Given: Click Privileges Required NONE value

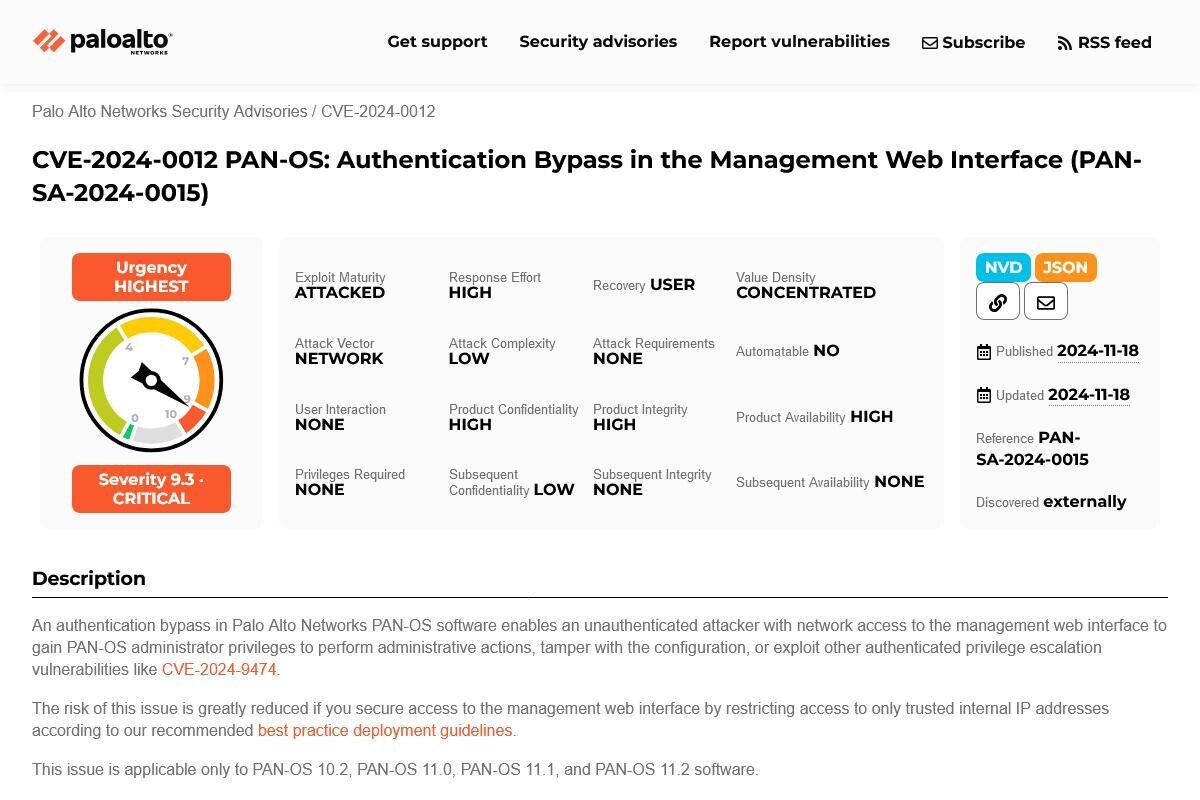Looking at the screenshot, I should point(320,490).
